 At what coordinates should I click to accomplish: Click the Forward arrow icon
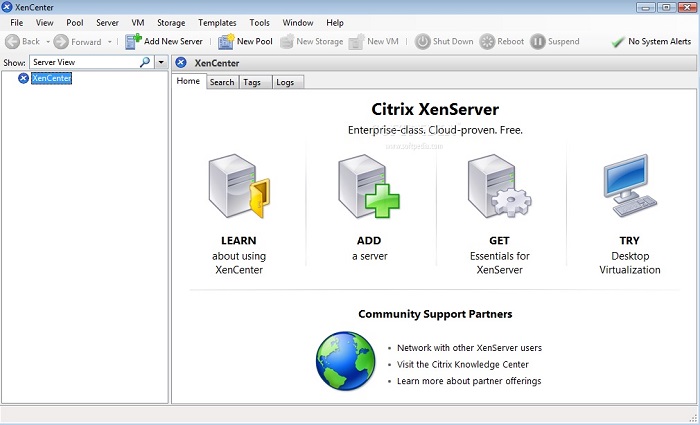click(x=61, y=42)
